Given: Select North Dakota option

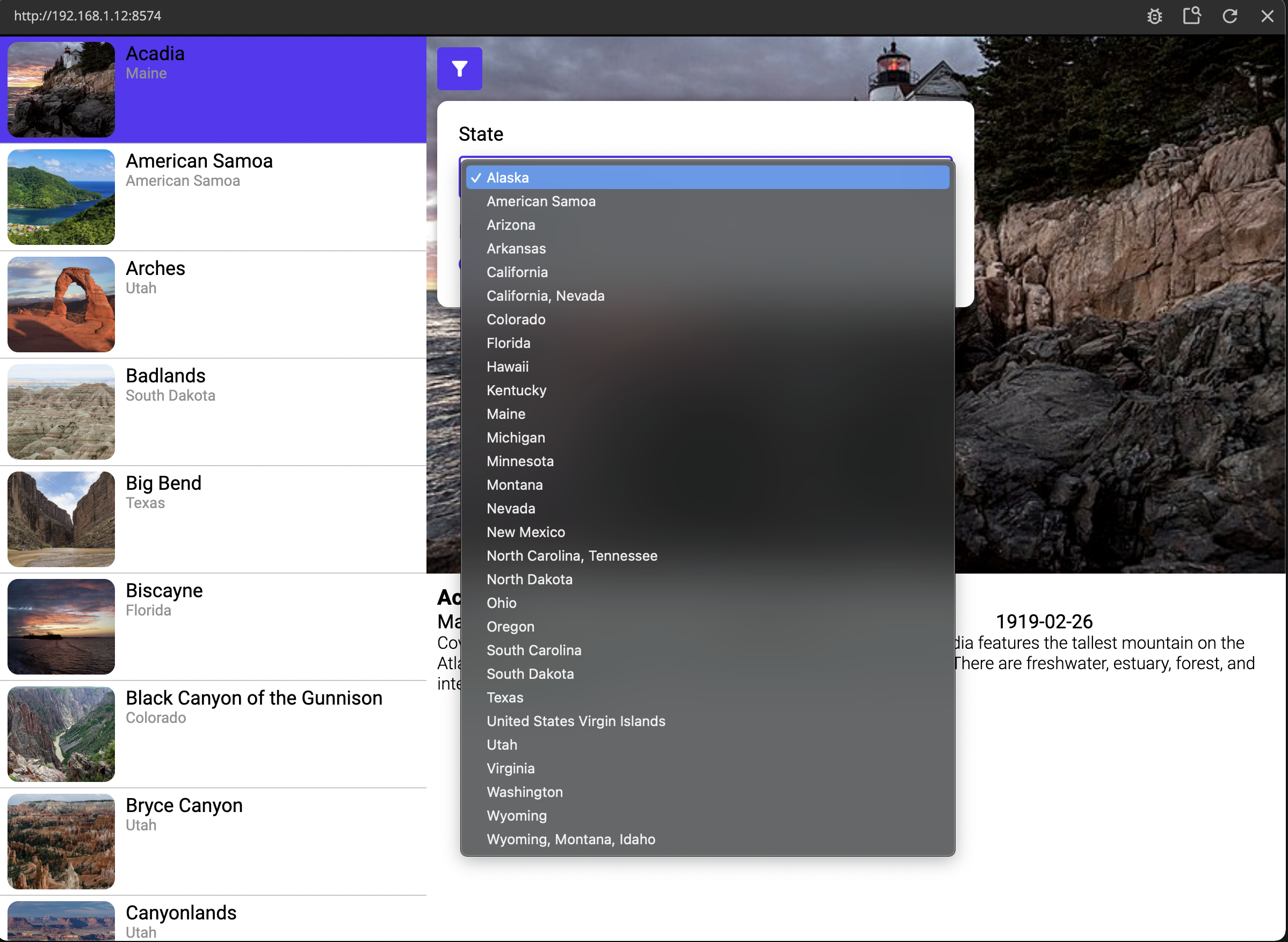Looking at the screenshot, I should pyautogui.click(x=707, y=579).
